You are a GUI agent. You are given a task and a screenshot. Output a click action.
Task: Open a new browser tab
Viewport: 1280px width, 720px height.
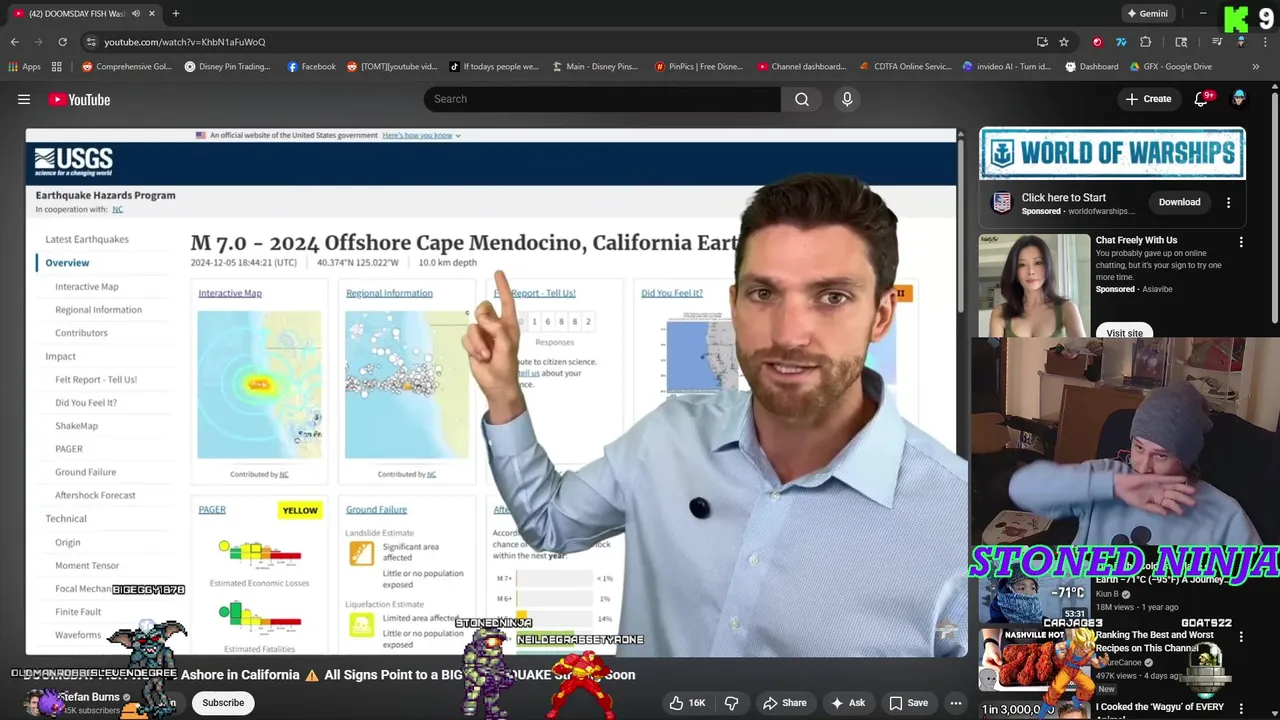pyautogui.click(x=175, y=13)
